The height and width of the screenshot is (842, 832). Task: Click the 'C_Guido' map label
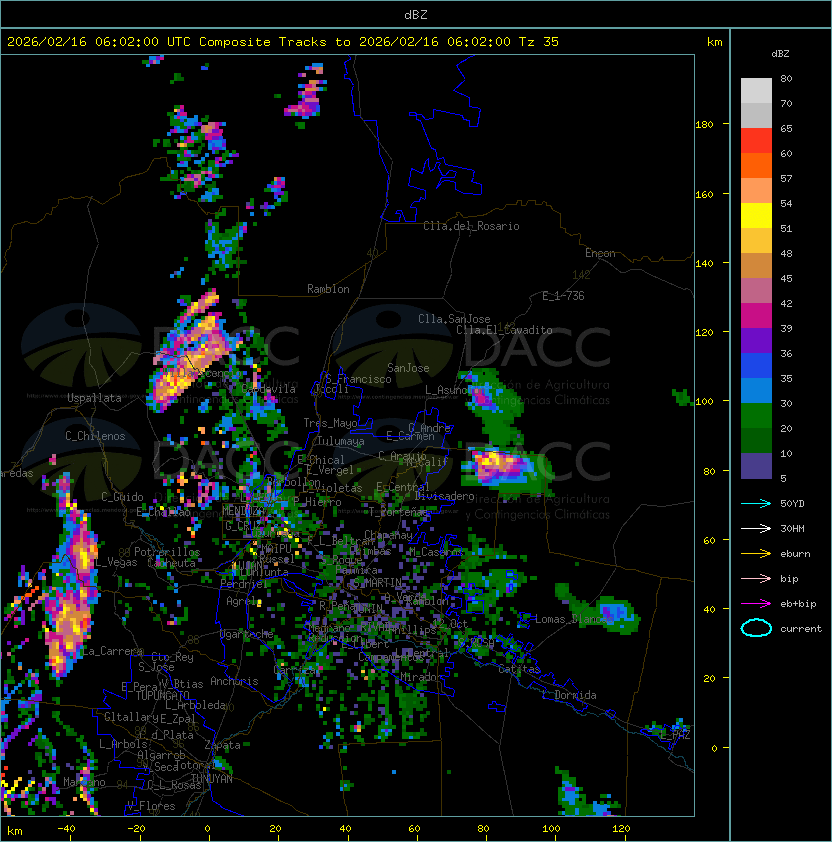click(122, 497)
